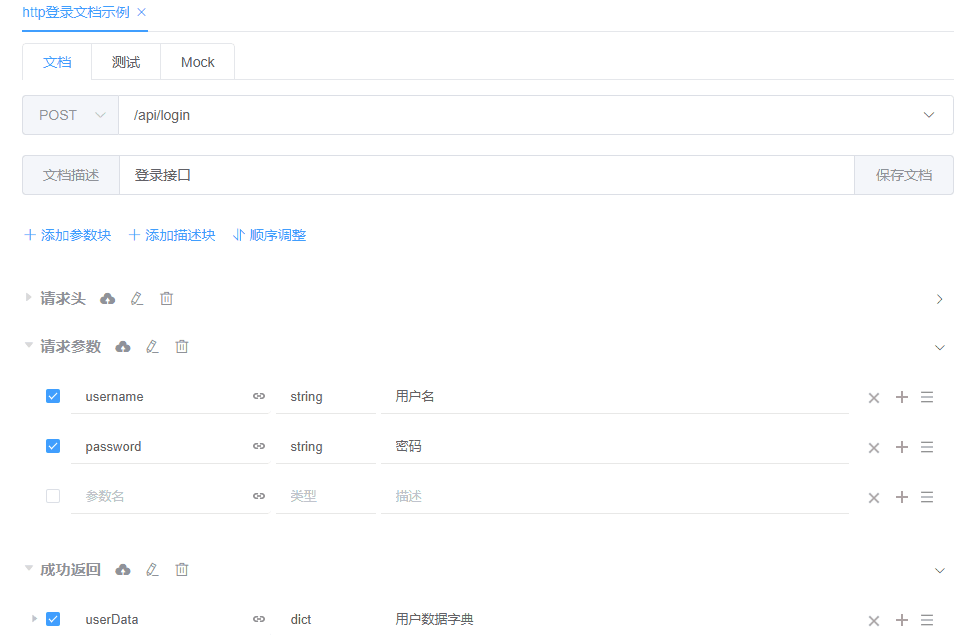Click cloud upload icon next to 成功返回
Image resolution: width=970 pixels, height=635 pixels.
point(123,569)
